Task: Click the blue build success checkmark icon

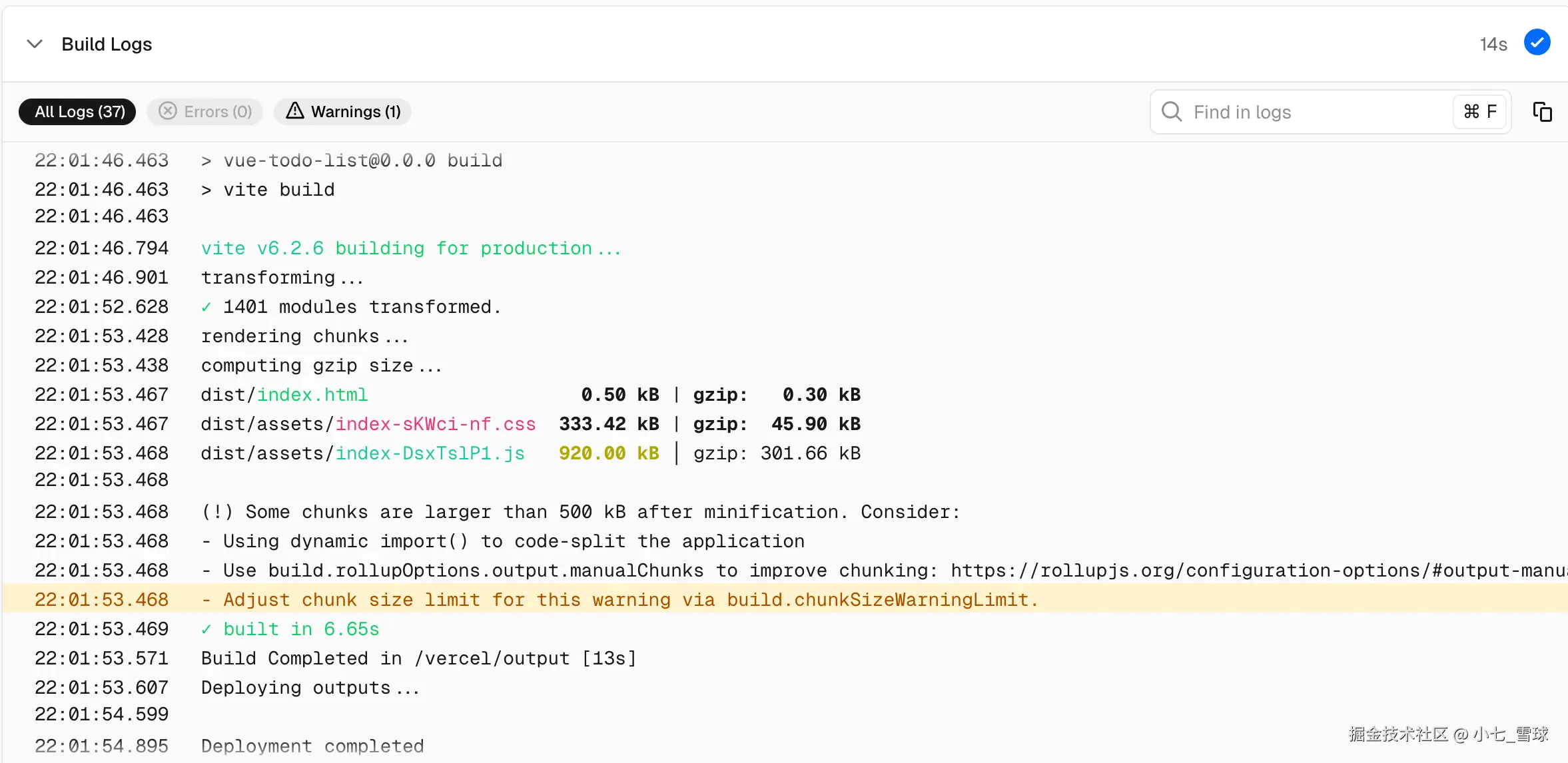Action: pyautogui.click(x=1537, y=43)
